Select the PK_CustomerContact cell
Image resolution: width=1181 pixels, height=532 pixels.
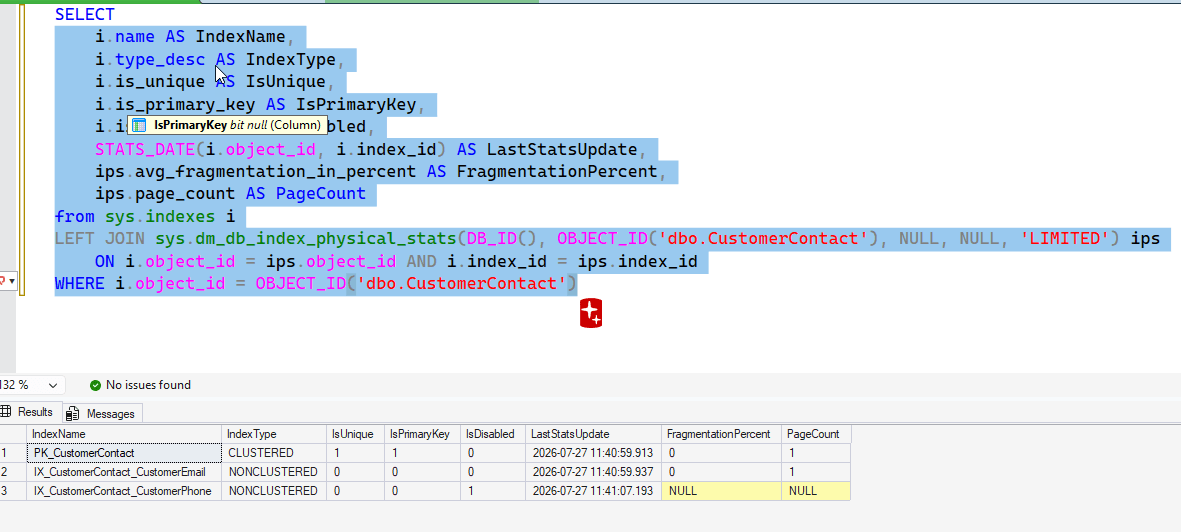click(124, 453)
